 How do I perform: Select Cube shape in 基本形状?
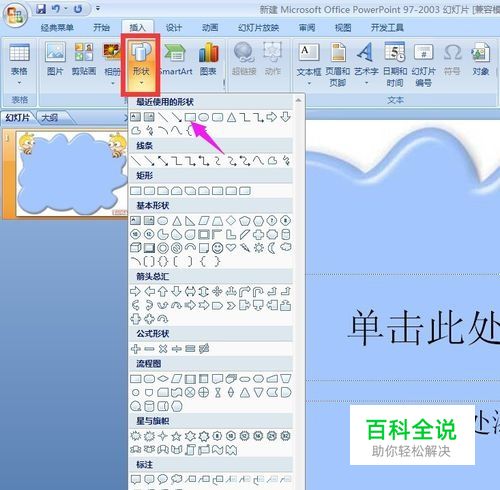(x=135, y=248)
